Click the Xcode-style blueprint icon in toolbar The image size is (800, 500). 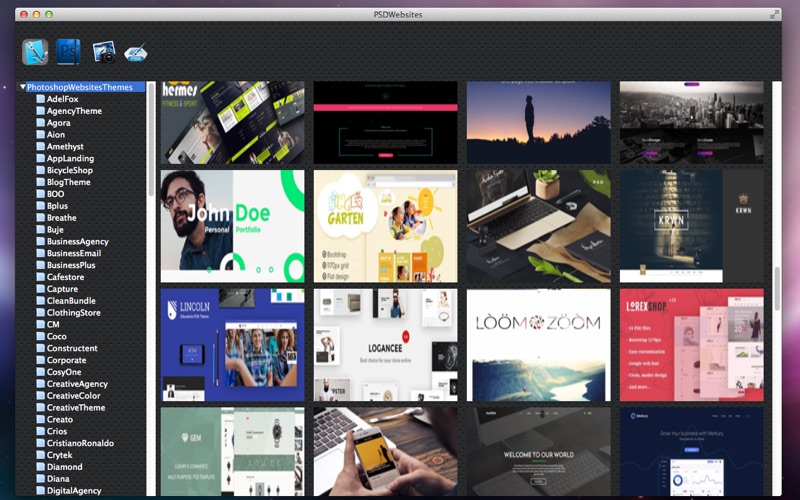pyautogui.click(x=35, y=52)
